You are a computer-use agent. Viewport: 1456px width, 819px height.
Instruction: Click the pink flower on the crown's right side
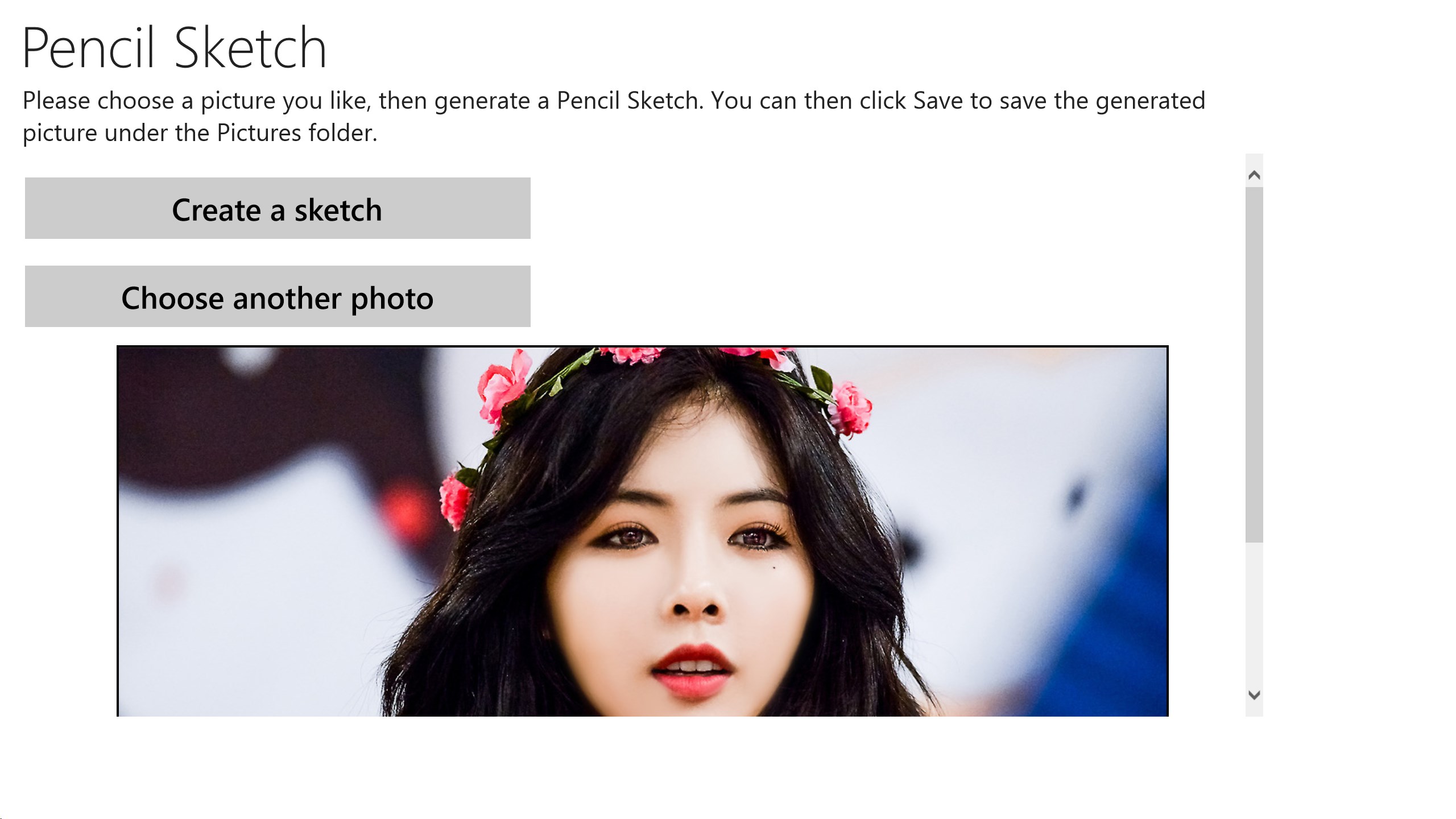pyautogui.click(x=851, y=408)
